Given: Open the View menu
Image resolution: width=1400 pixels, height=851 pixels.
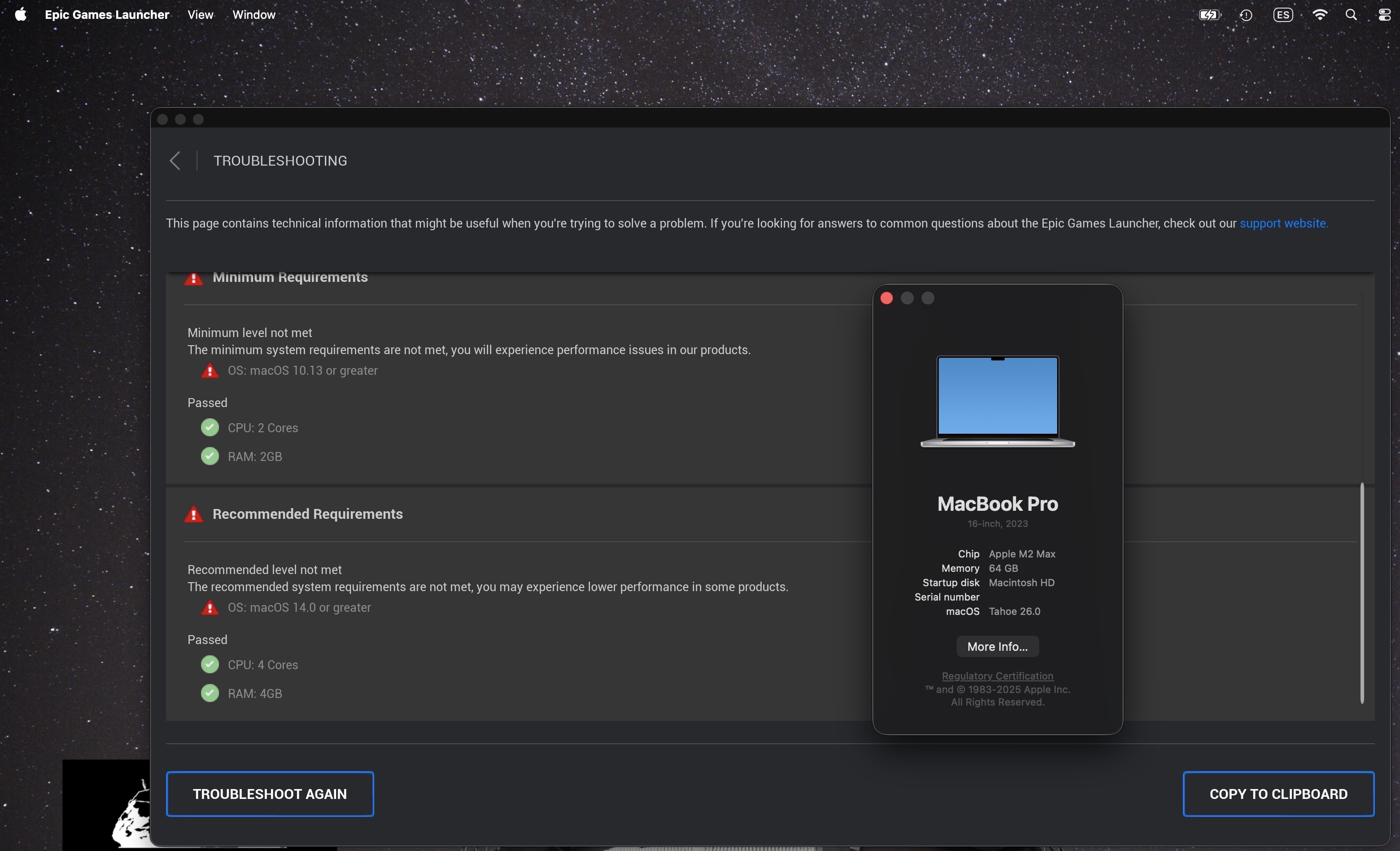Looking at the screenshot, I should click(200, 15).
